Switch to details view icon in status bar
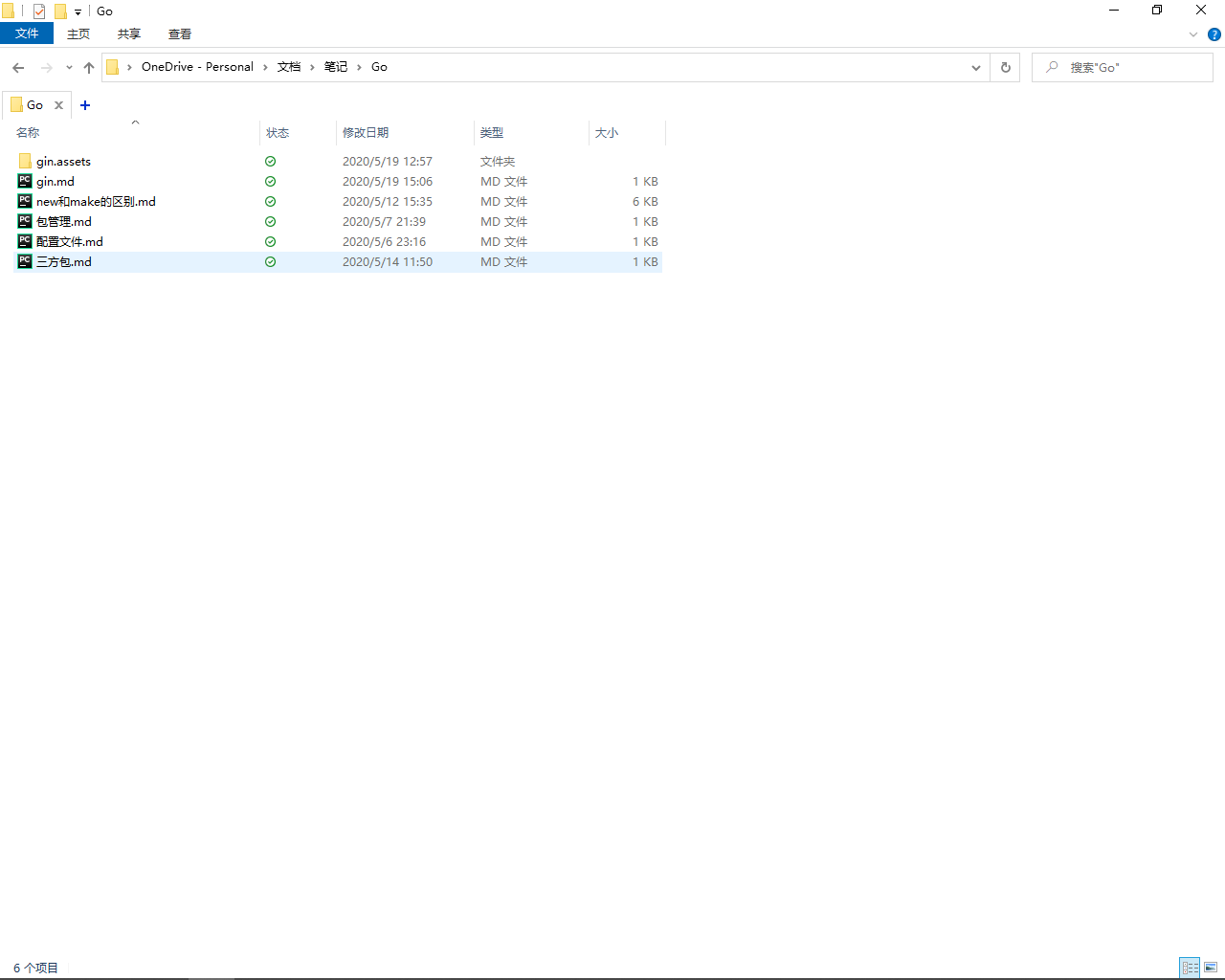This screenshot has width=1225, height=980. 1190,968
